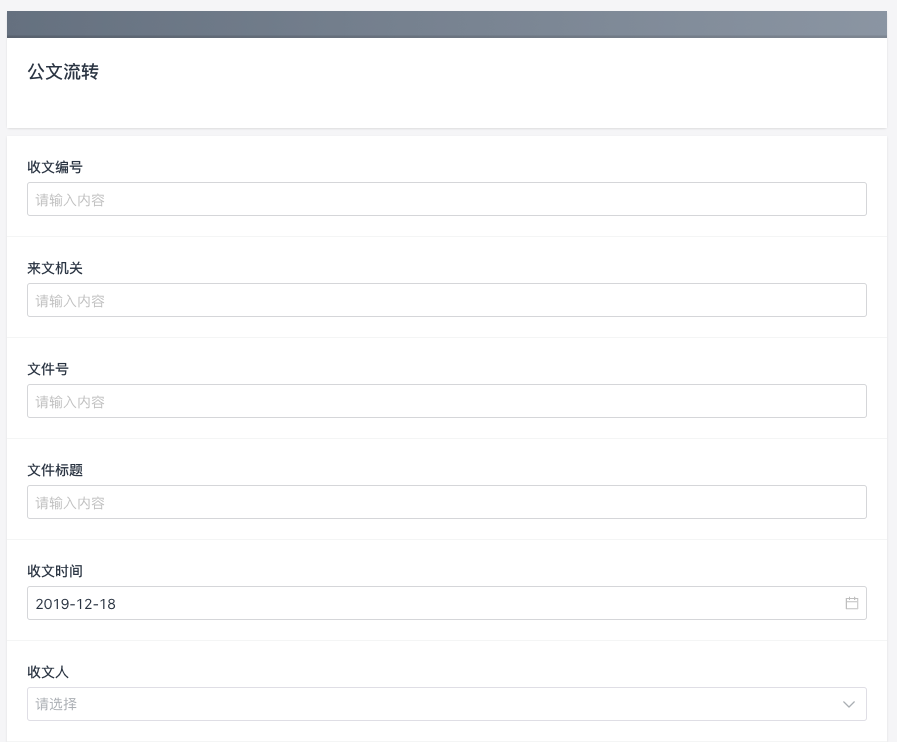
Task: Click the gray gradient header banner
Action: pyautogui.click(x=447, y=25)
